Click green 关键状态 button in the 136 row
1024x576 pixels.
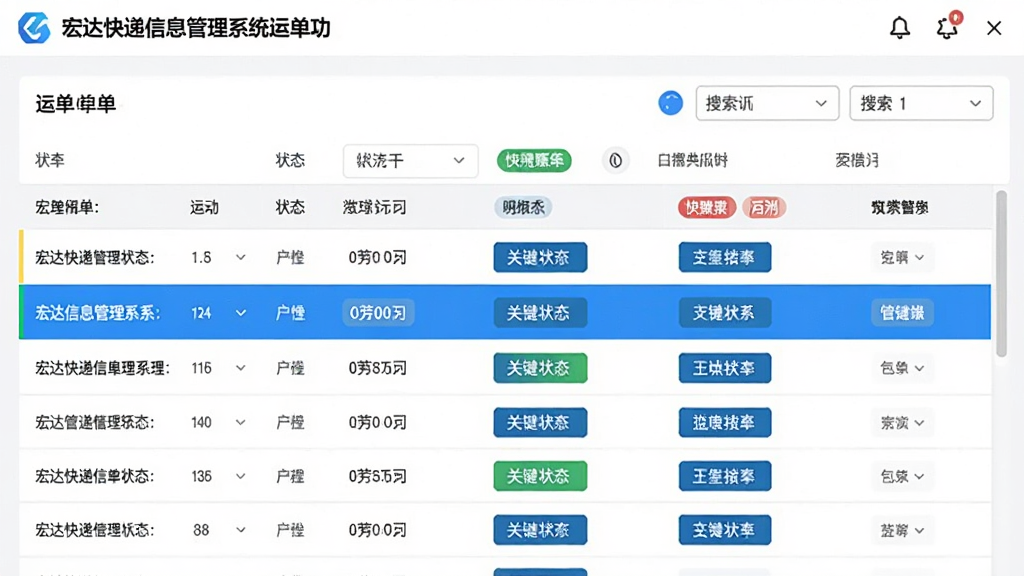point(540,476)
